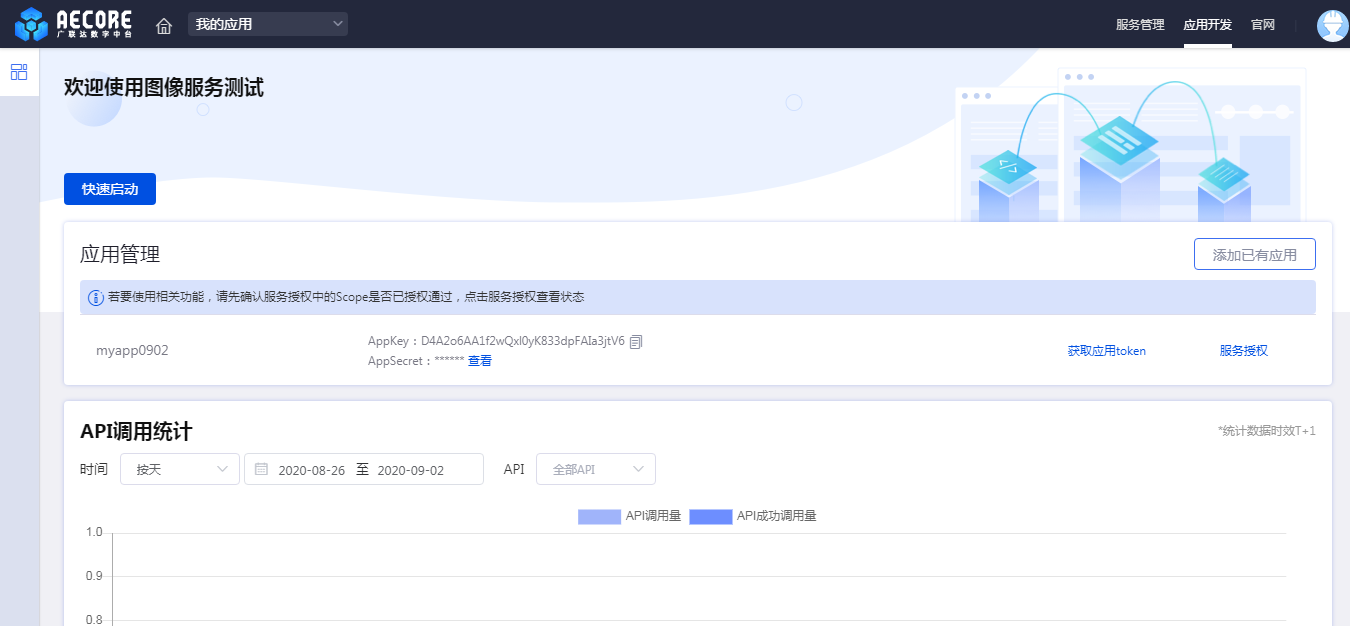Click calendar icon in date range field
The image size is (1350, 626).
tap(261, 469)
